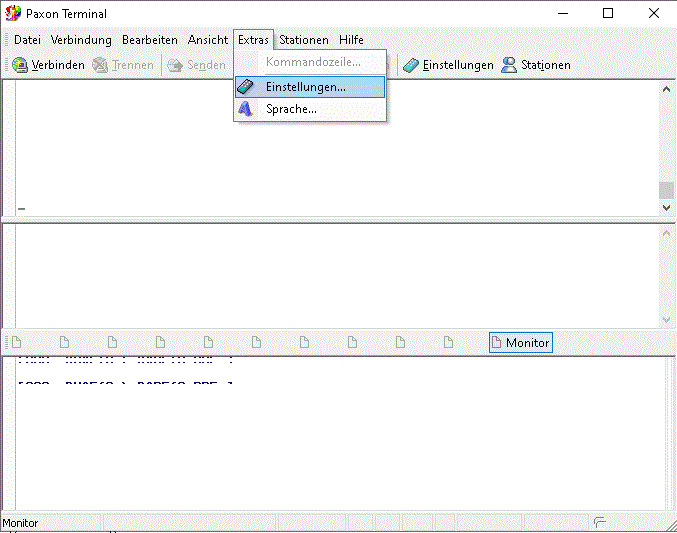Choose Einstellungen... in Extras menu
The width and height of the screenshot is (677, 533).
point(310,87)
